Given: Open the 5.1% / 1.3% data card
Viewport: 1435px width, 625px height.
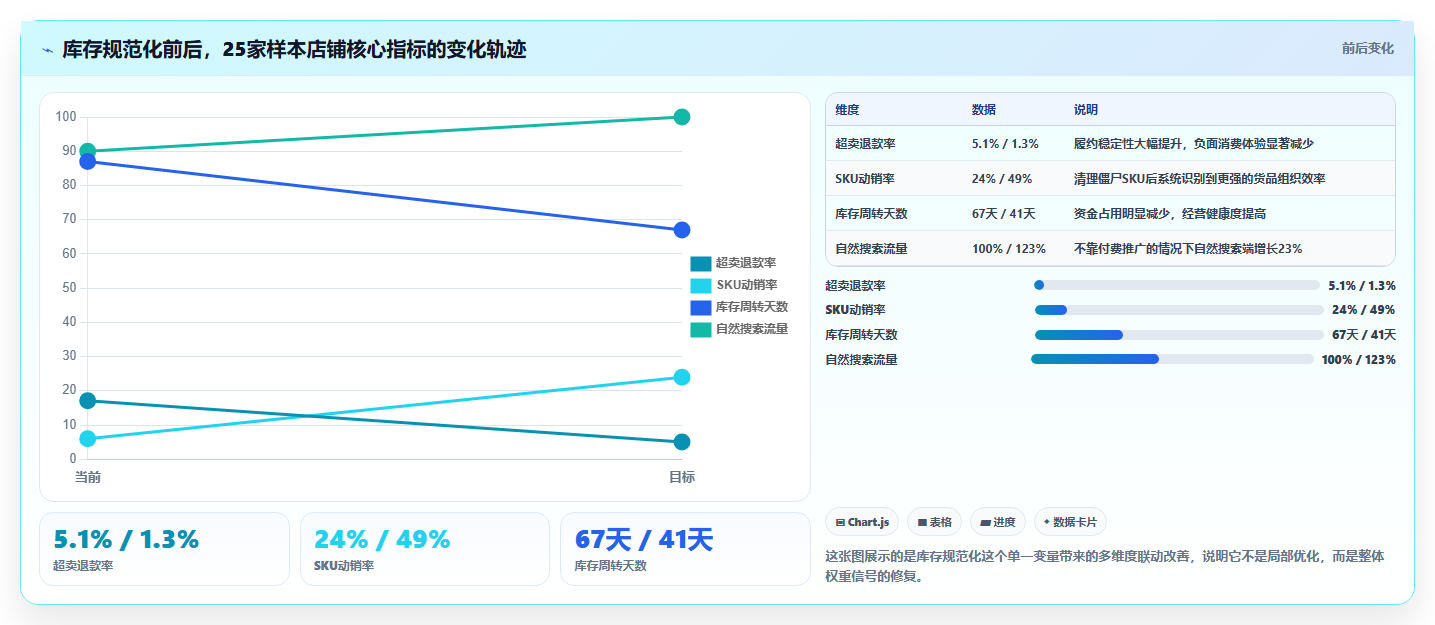Looking at the screenshot, I should coord(164,549).
